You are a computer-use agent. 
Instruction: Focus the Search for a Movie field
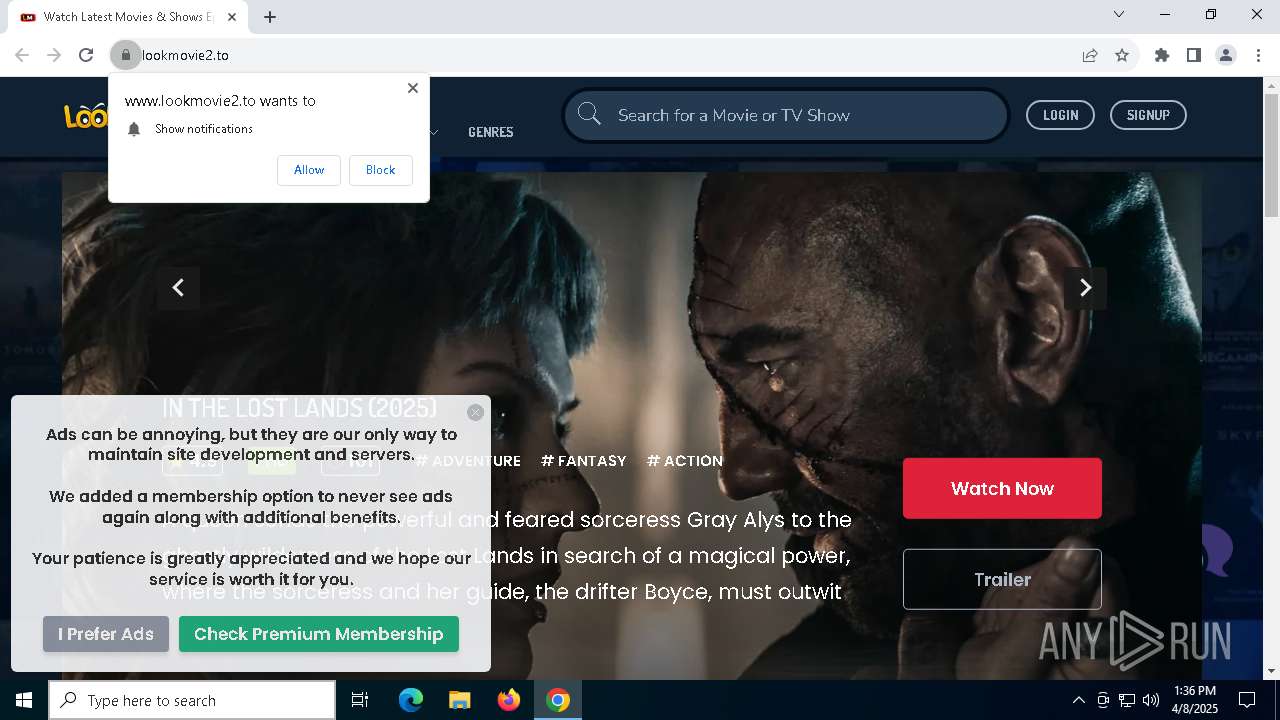[786, 115]
